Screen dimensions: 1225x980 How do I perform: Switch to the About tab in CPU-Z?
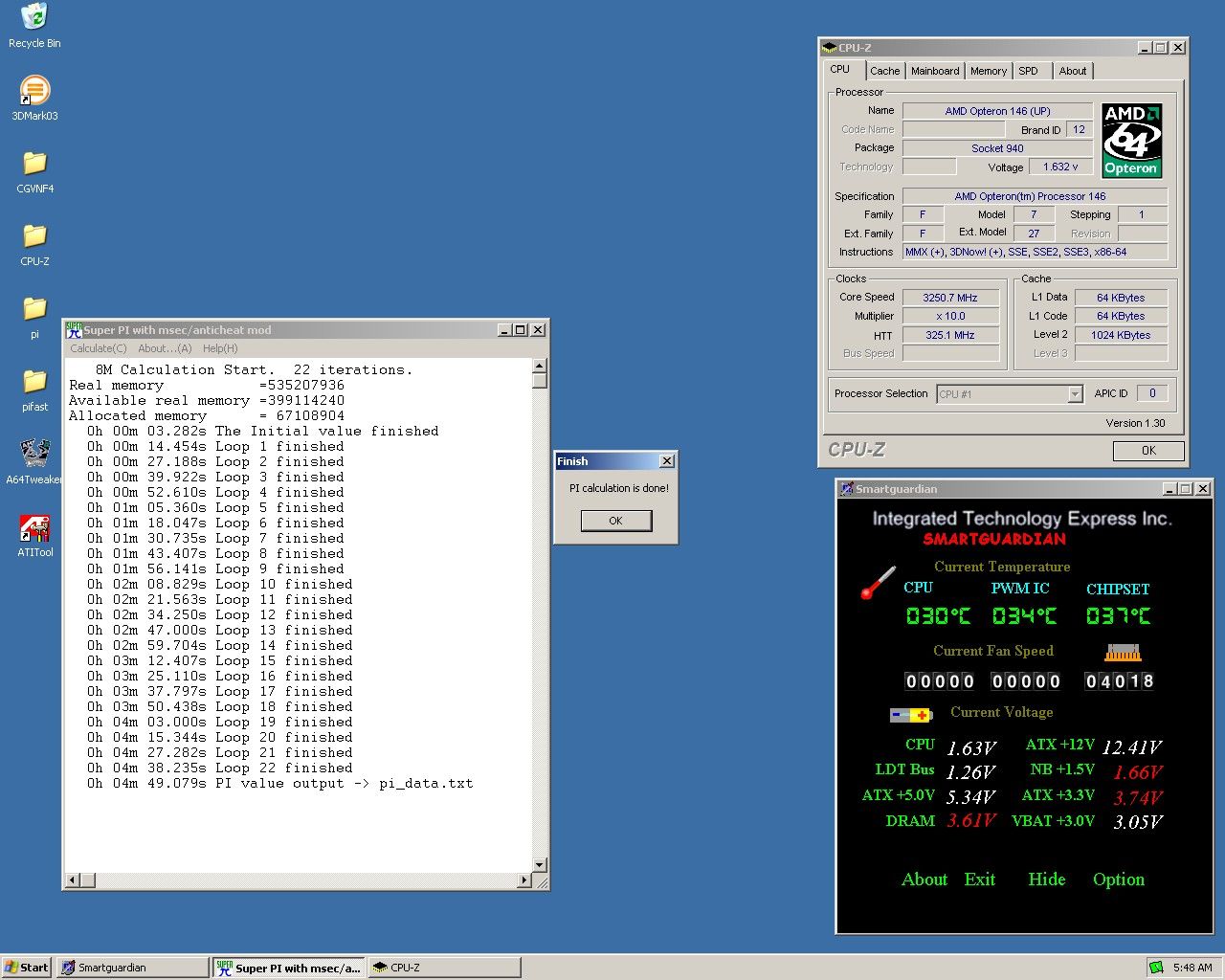[x=1073, y=71]
